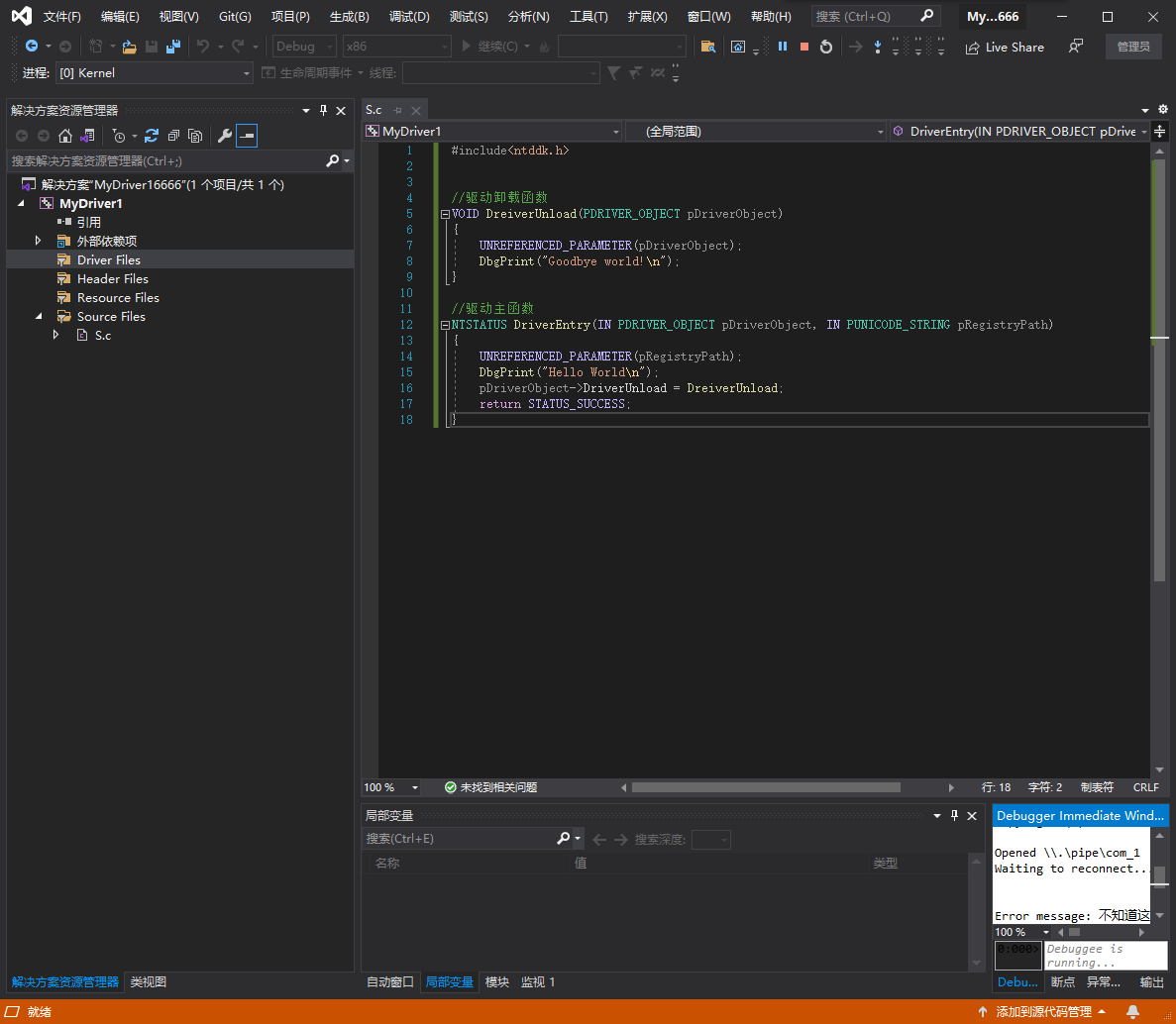This screenshot has width=1176, height=1024.
Task: Switch to the 模块 tab
Action: (x=496, y=982)
